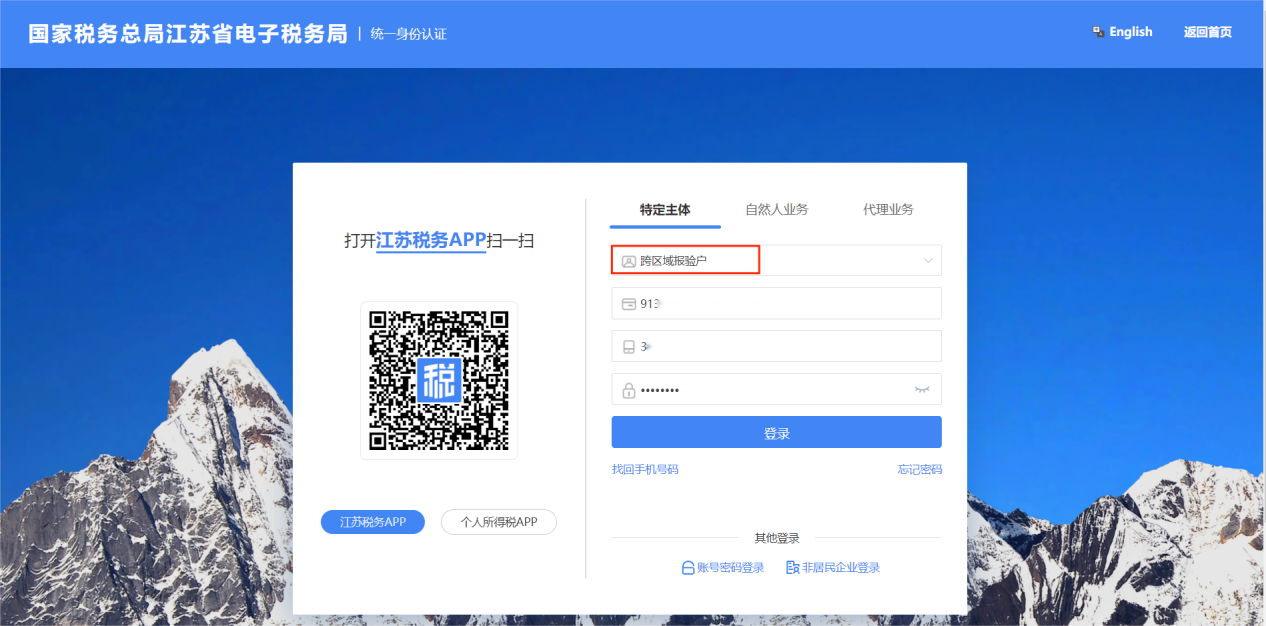The image size is (1266, 626).
Task: Select the 江苏税务APP scan option
Action: click(372, 522)
